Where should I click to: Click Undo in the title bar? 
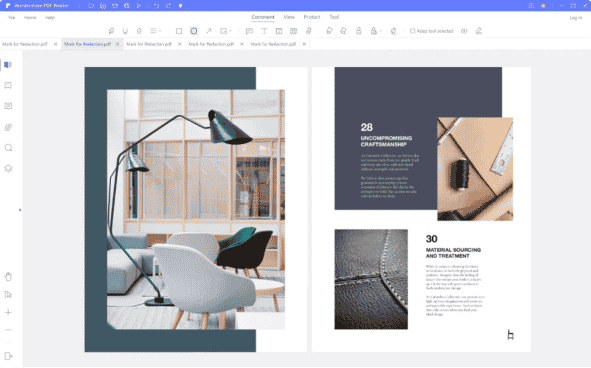(x=156, y=6)
